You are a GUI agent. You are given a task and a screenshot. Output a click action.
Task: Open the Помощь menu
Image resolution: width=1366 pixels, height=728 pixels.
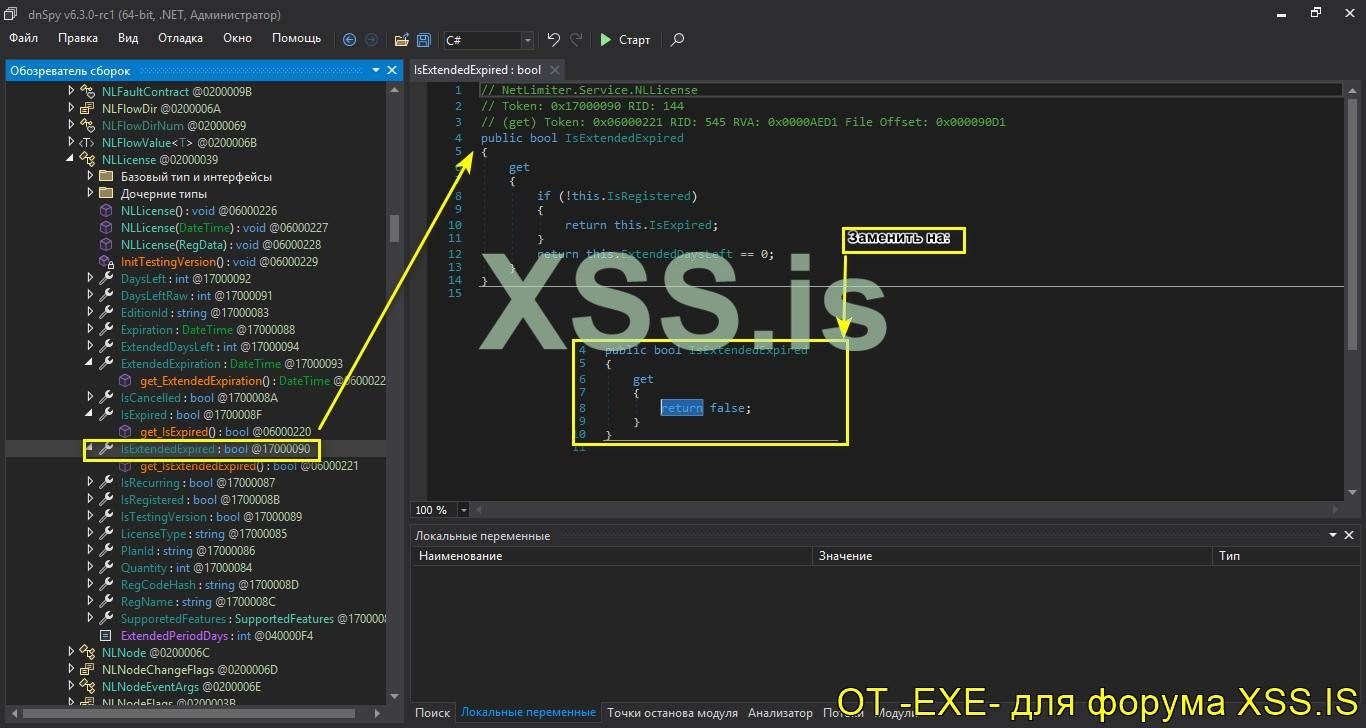pos(297,38)
